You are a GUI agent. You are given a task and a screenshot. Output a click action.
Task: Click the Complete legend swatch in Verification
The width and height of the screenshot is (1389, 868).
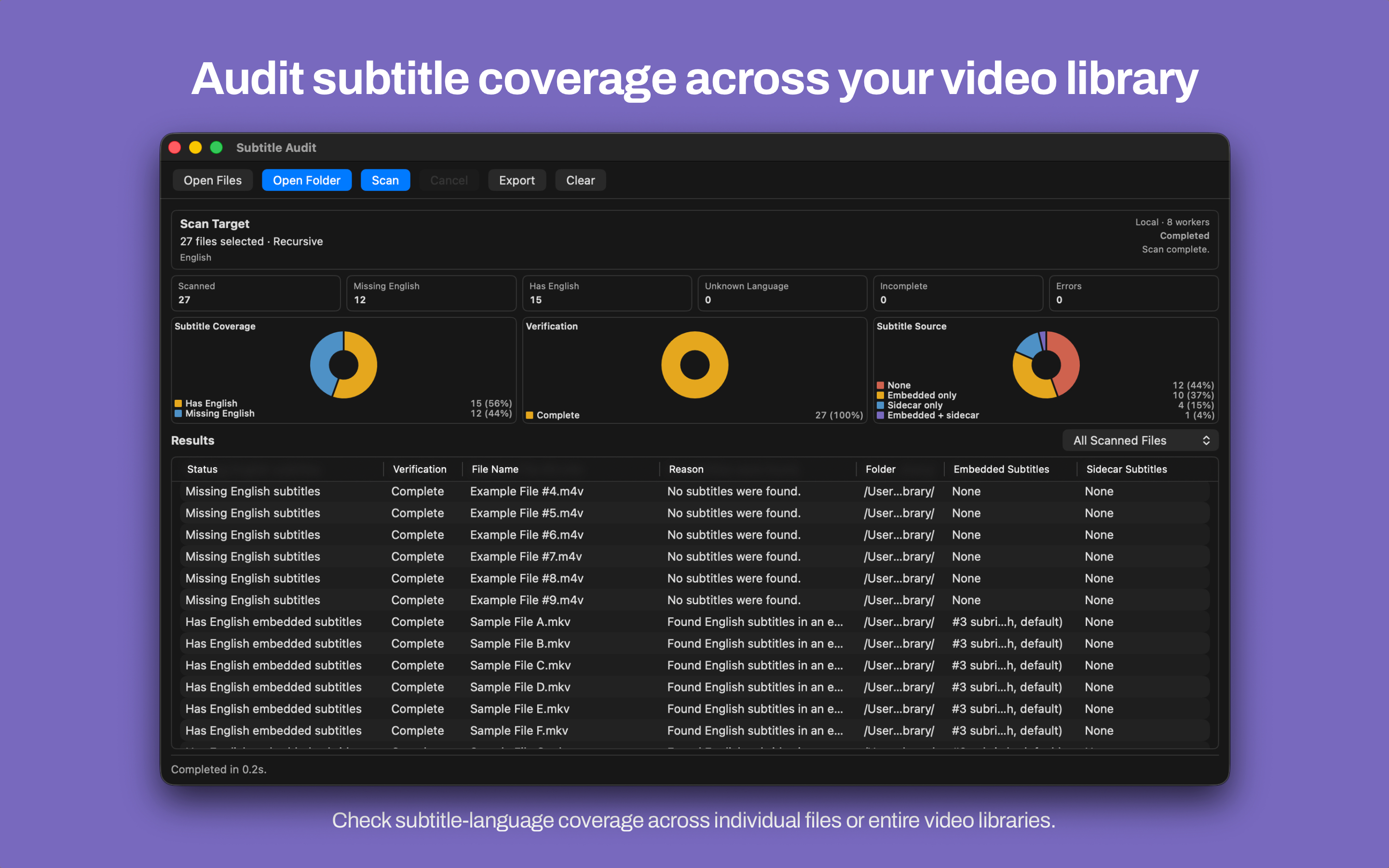(x=530, y=415)
